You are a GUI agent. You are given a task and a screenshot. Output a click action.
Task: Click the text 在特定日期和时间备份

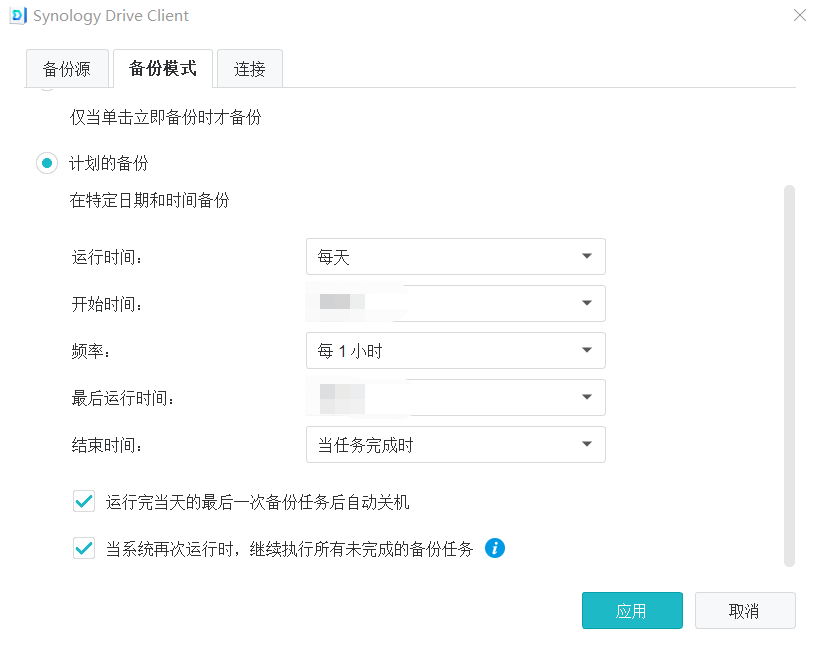click(x=149, y=200)
